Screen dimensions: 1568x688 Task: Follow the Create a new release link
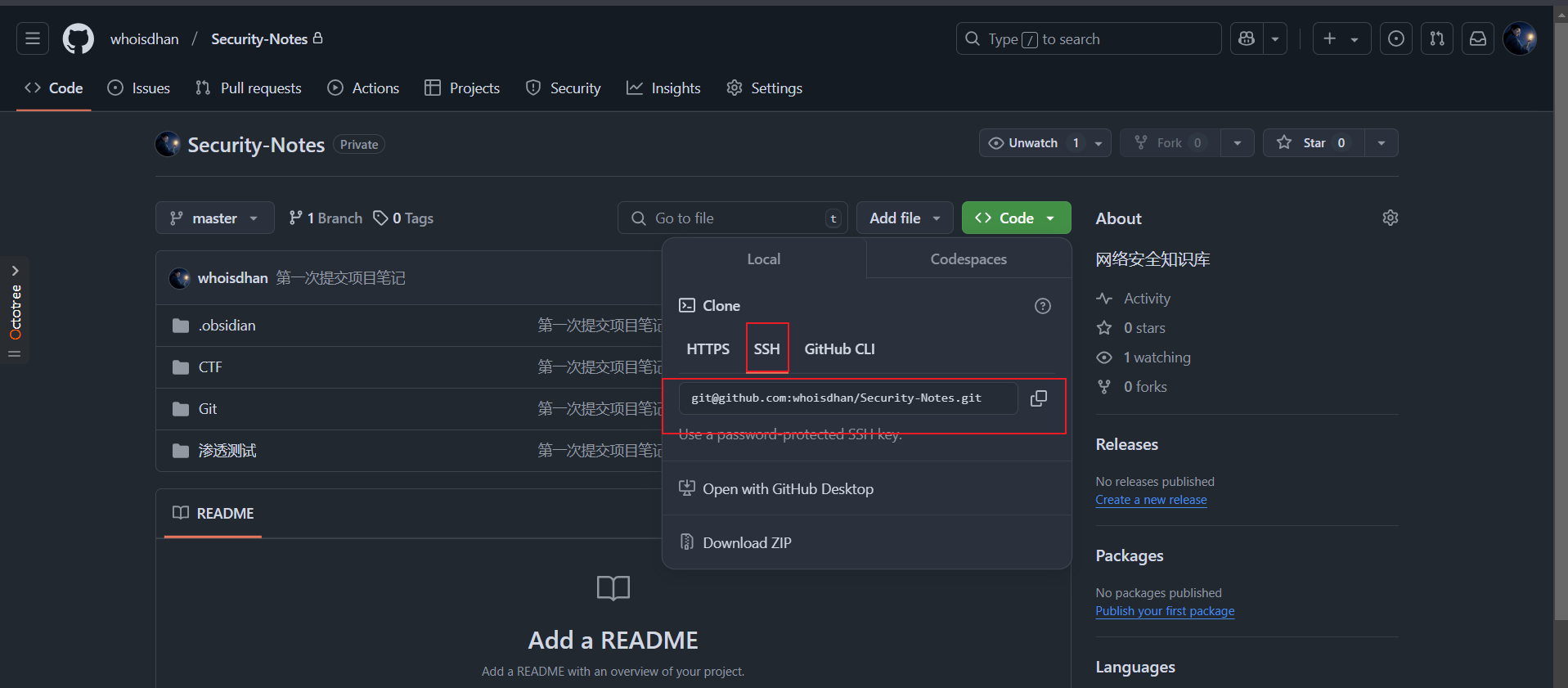coord(1151,500)
